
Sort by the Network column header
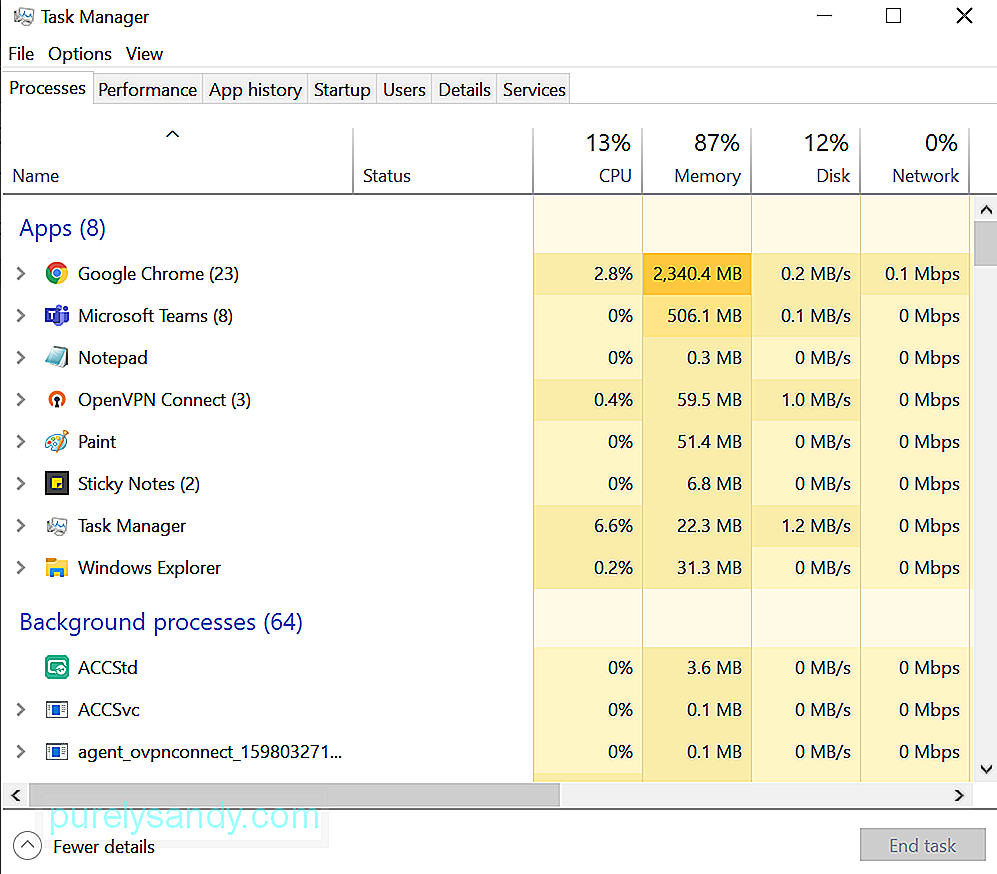click(915, 161)
